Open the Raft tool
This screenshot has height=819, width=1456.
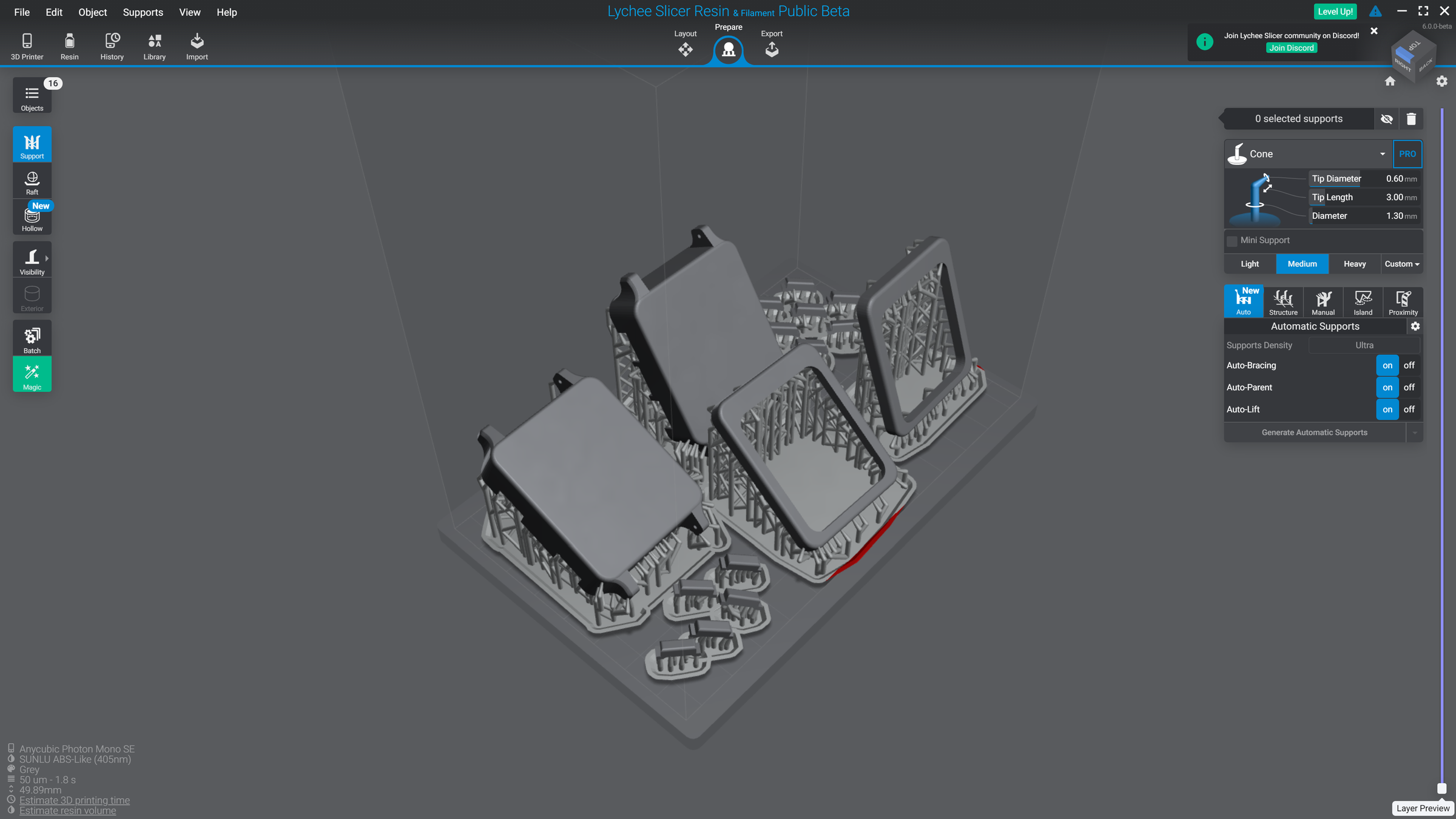32,182
